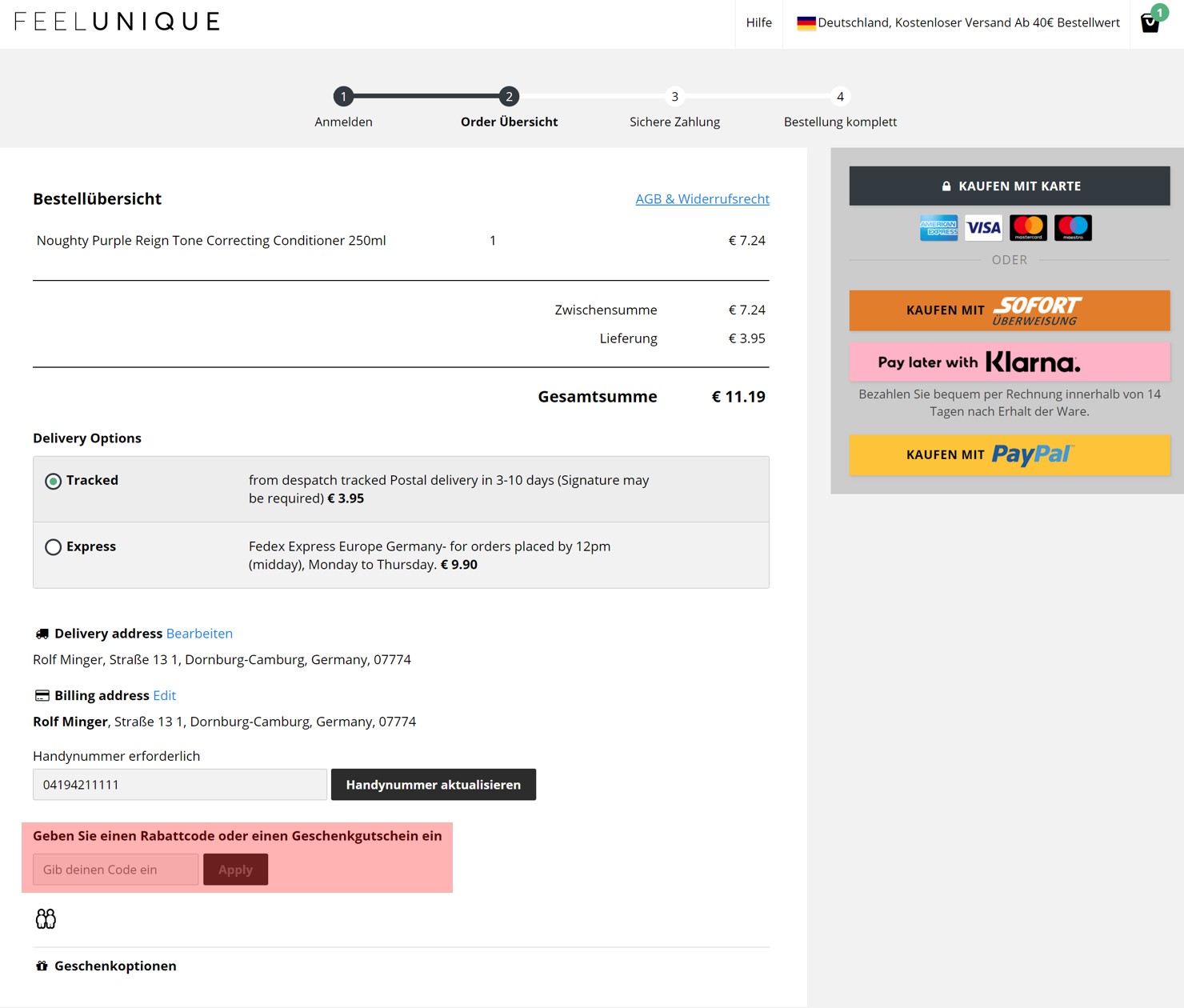Viewport: 1184px width, 1008px height.
Task: Click the Handynummer erforderlich label
Action: (117, 756)
